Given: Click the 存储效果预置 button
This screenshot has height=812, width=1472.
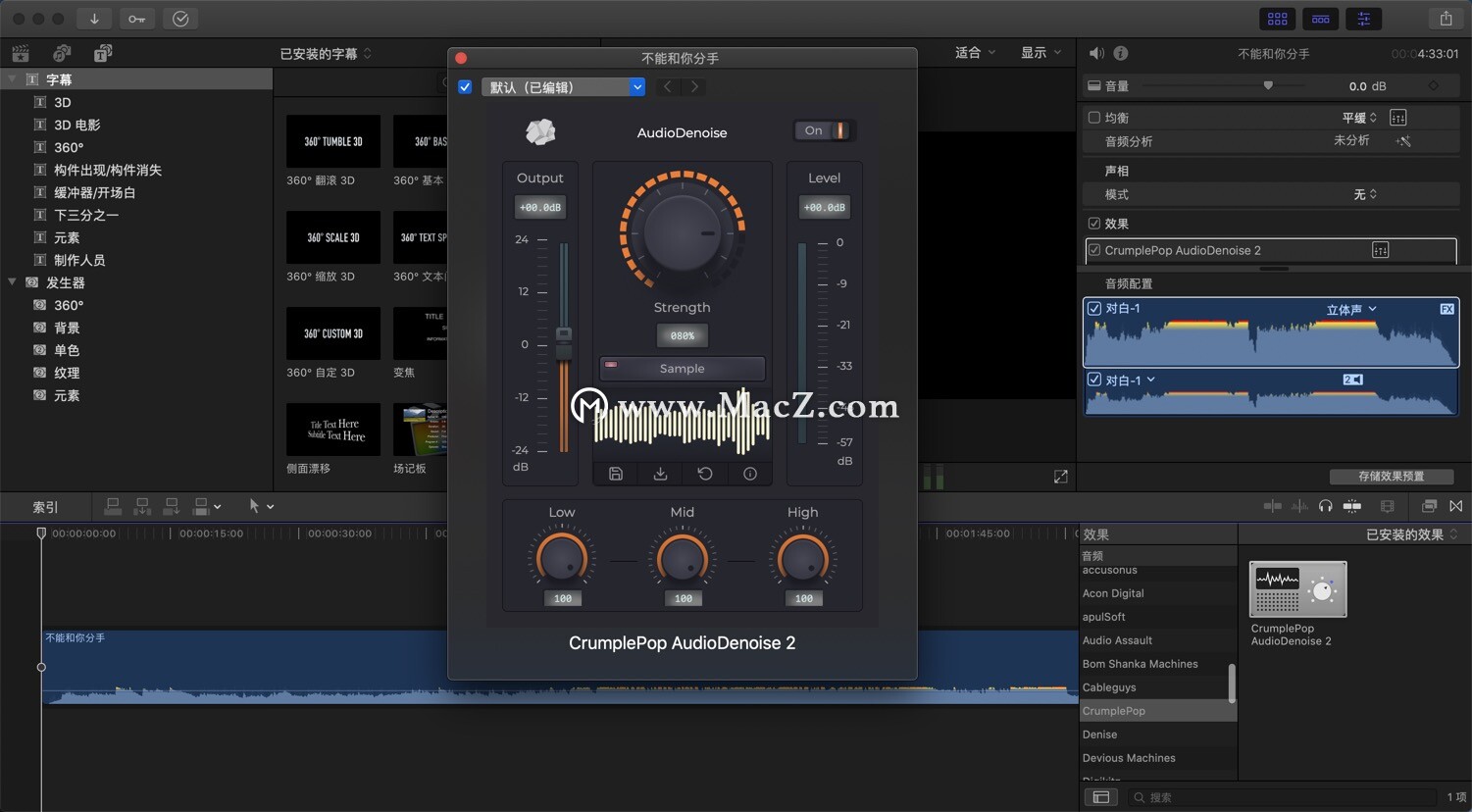Looking at the screenshot, I should click(x=1392, y=477).
